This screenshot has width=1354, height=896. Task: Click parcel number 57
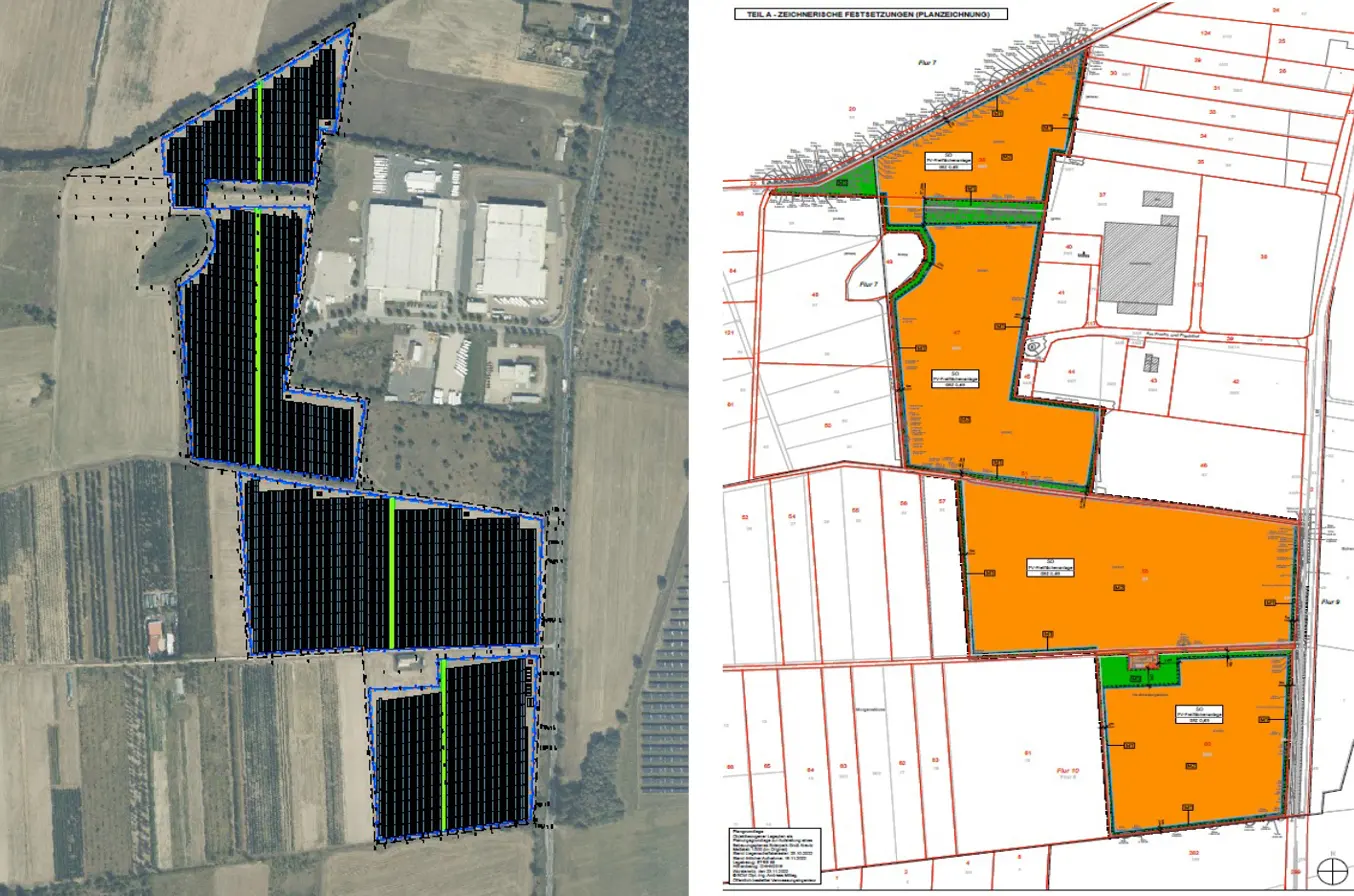tap(942, 500)
